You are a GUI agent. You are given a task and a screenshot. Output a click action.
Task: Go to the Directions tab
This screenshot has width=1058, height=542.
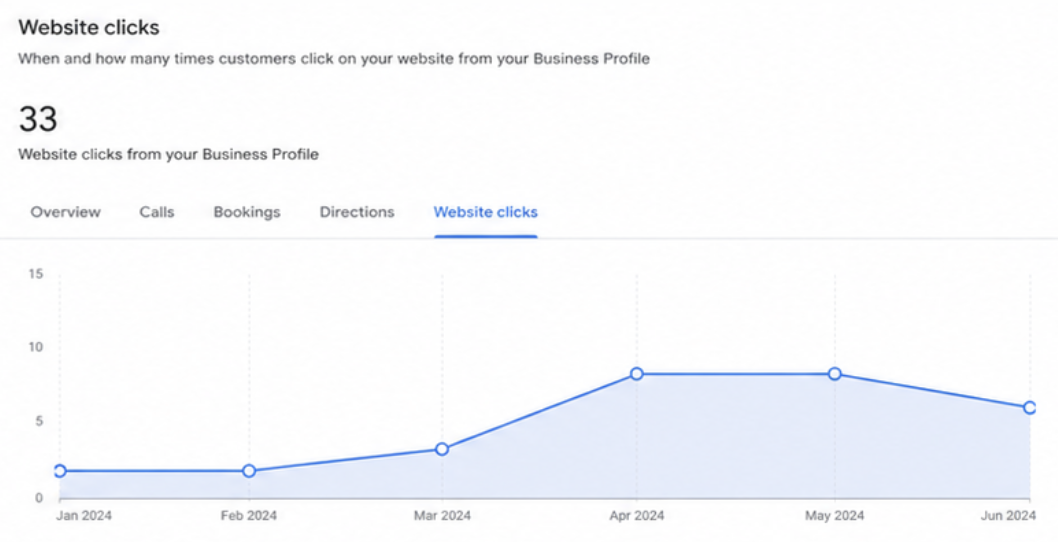coord(357,212)
